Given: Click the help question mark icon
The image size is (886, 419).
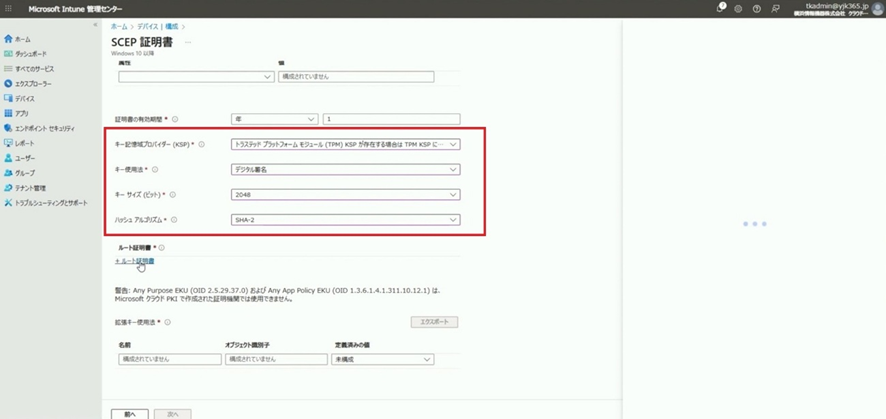Looking at the screenshot, I should pyautogui.click(x=757, y=8).
